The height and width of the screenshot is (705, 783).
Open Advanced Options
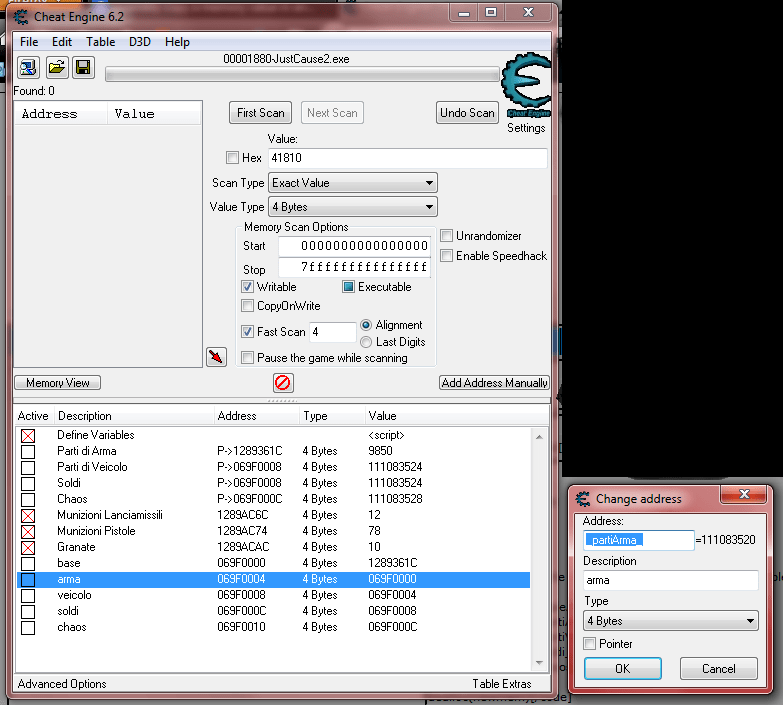(62, 684)
